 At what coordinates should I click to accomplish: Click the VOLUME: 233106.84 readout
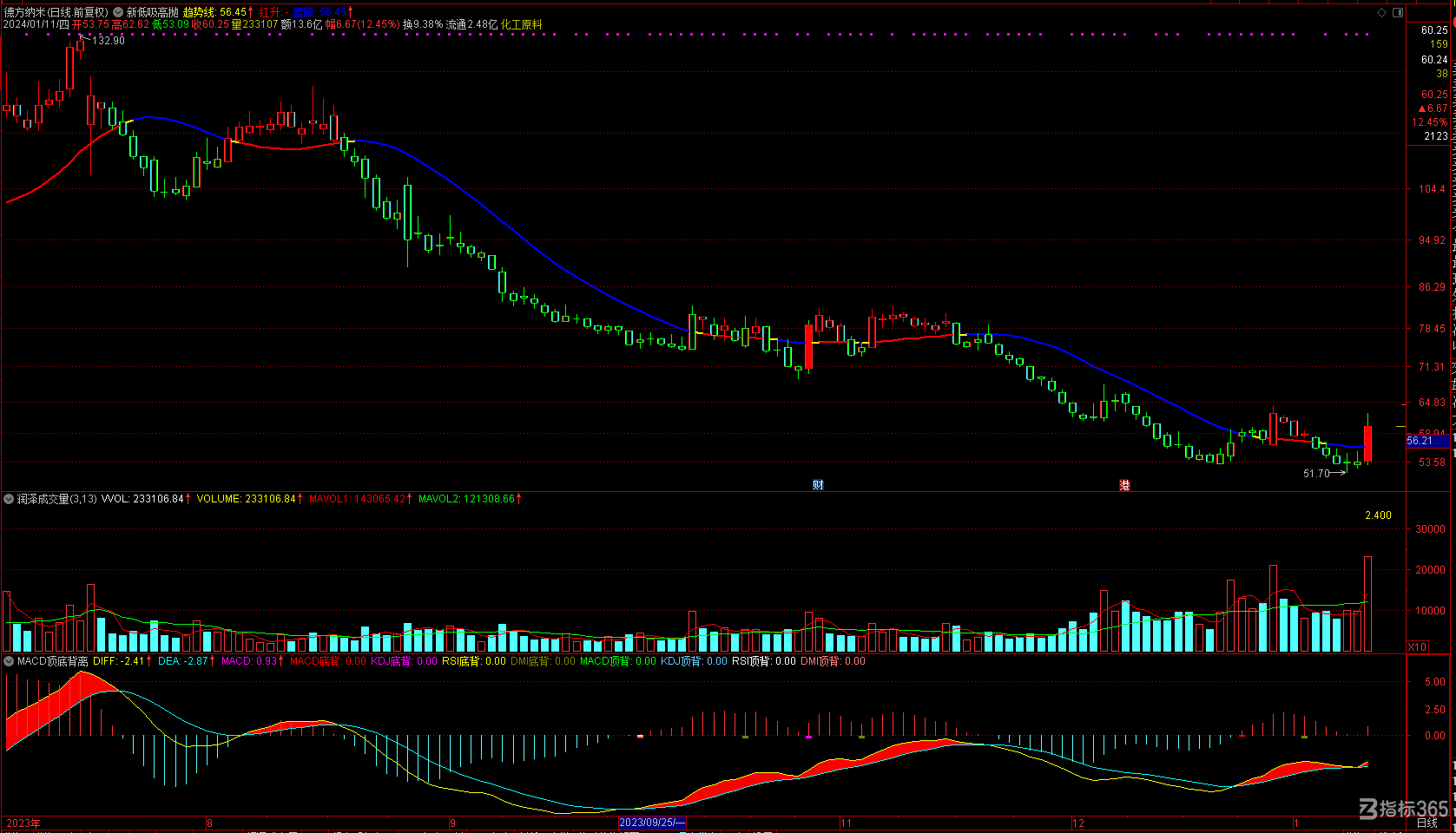(246, 499)
